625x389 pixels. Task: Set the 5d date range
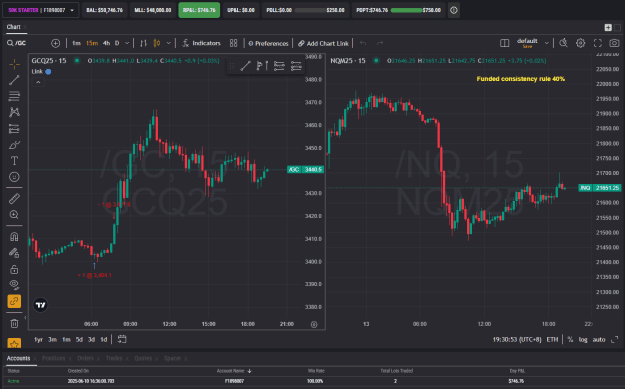point(79,340)
